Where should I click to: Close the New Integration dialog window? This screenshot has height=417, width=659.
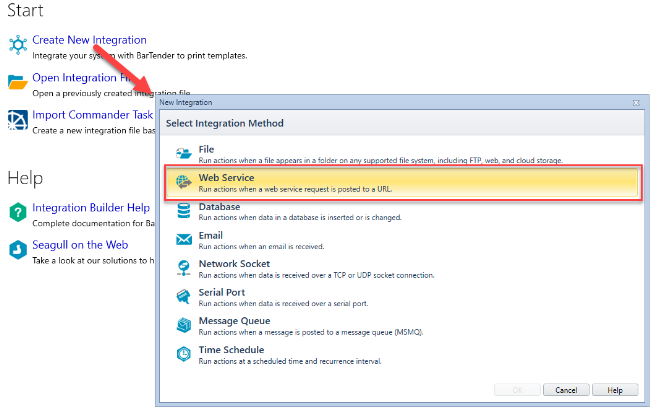[x=636, y=103]
